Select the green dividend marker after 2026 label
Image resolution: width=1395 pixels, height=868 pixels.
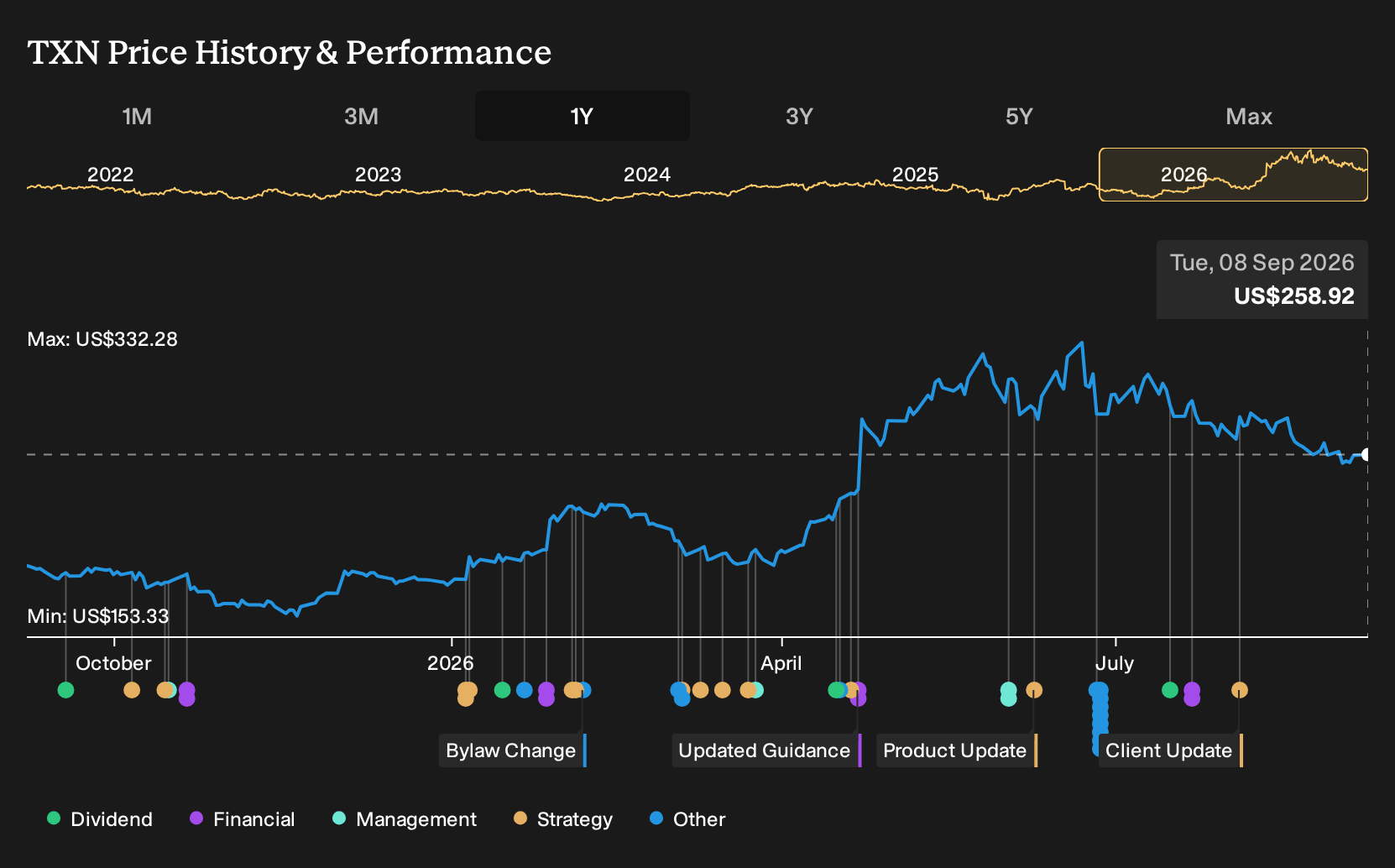coord(502,690)
